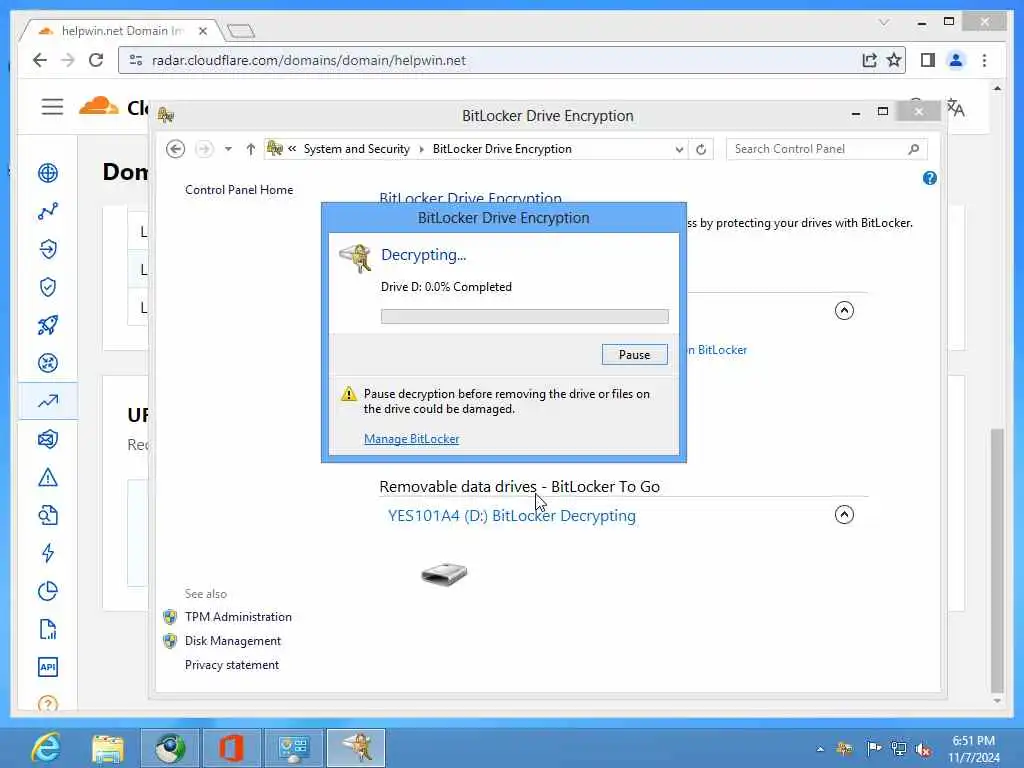The width and height of the screenshot is (1024, 768).
Task: Bookmark this page with star icon
Action: (894, 60)
